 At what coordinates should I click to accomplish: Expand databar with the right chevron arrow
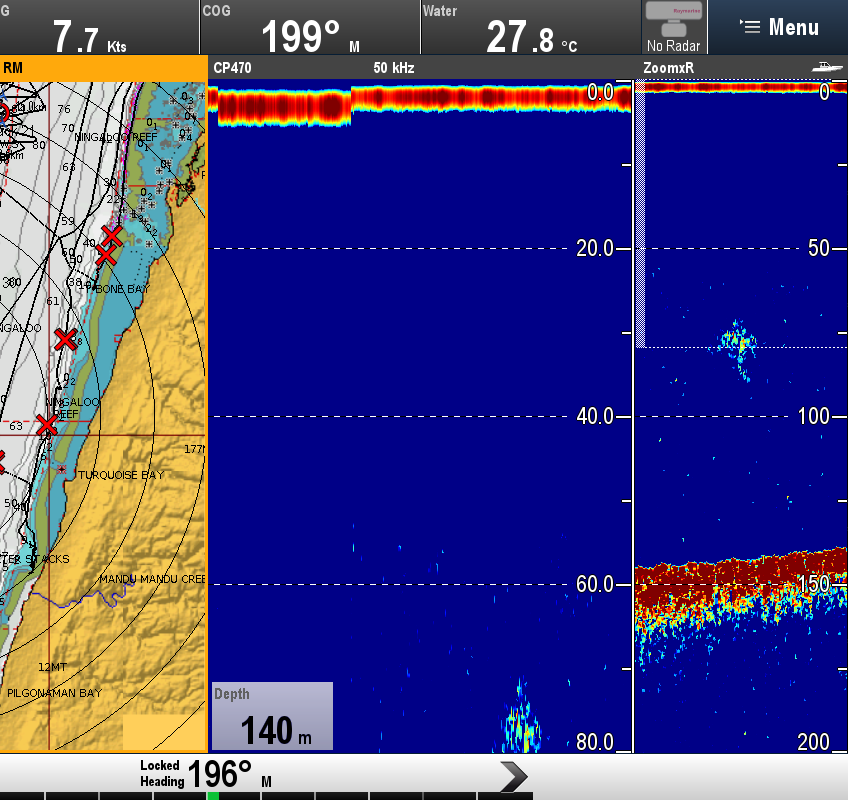(512, 775)
